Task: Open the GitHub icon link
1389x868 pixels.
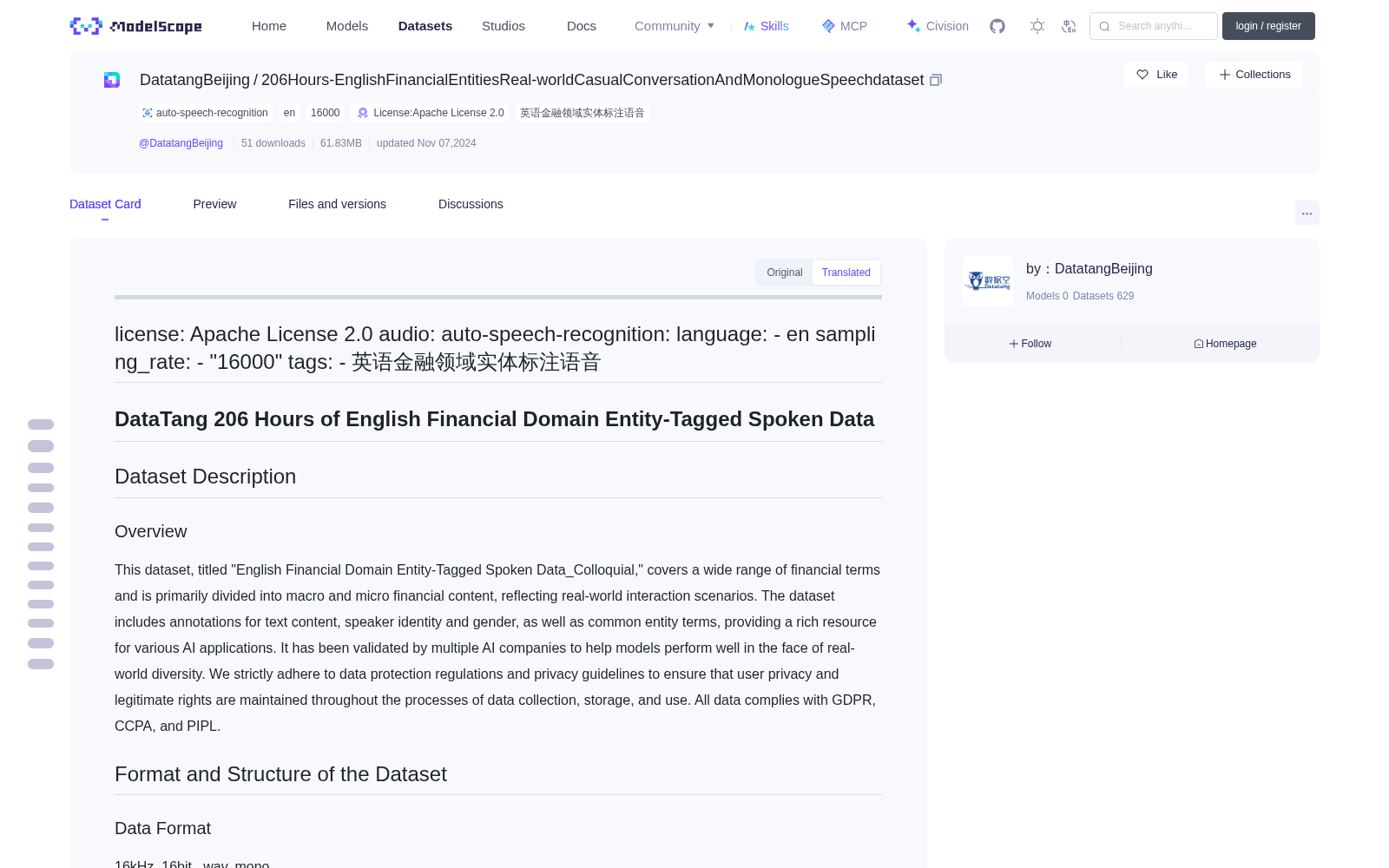Action: [x=997, y=26]
